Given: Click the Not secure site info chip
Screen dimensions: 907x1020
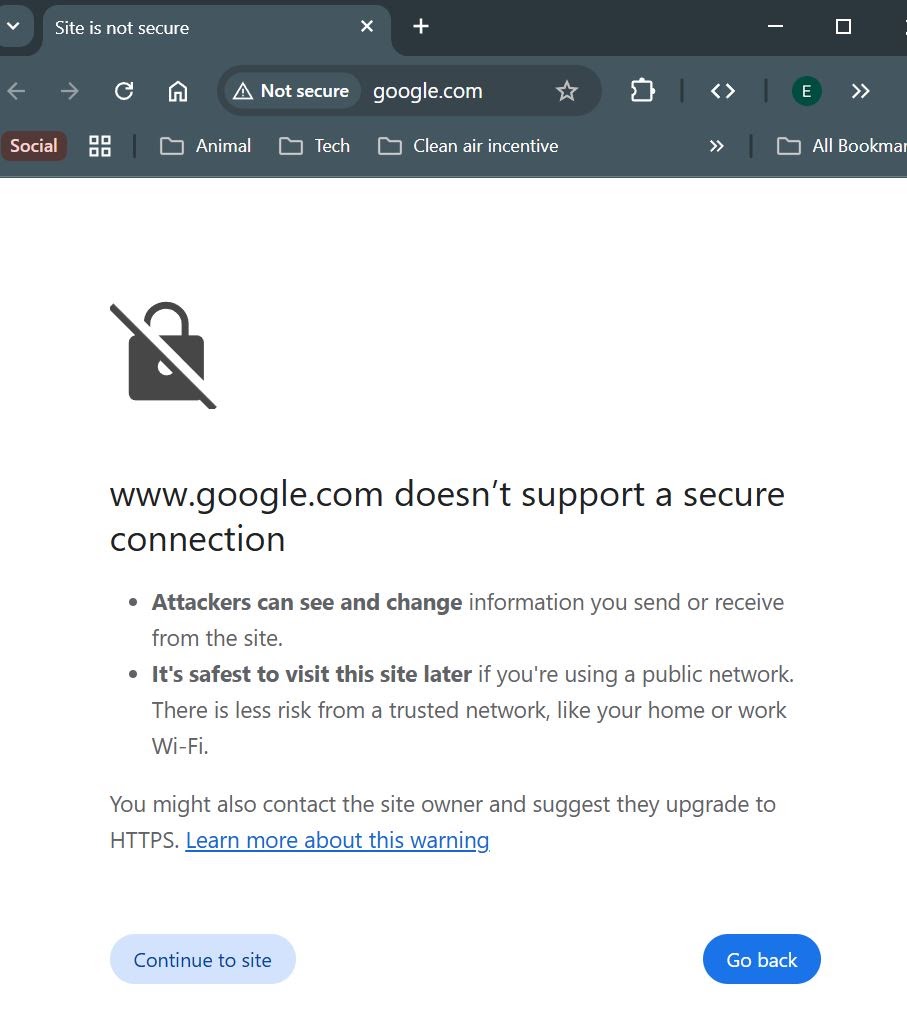Looking at the screenshot, I should pos(292,91).
